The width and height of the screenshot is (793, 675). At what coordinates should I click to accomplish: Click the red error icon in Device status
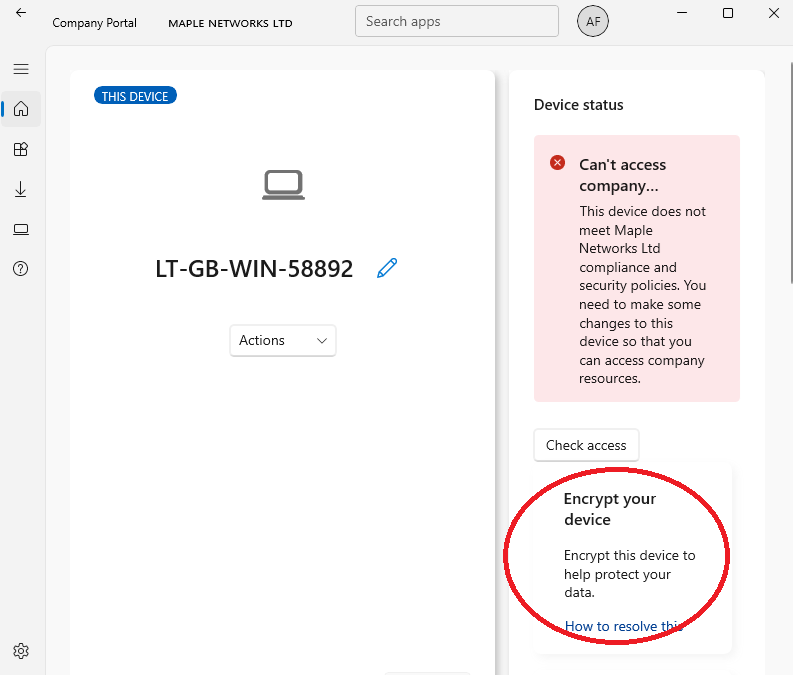(x=557, y=163)
